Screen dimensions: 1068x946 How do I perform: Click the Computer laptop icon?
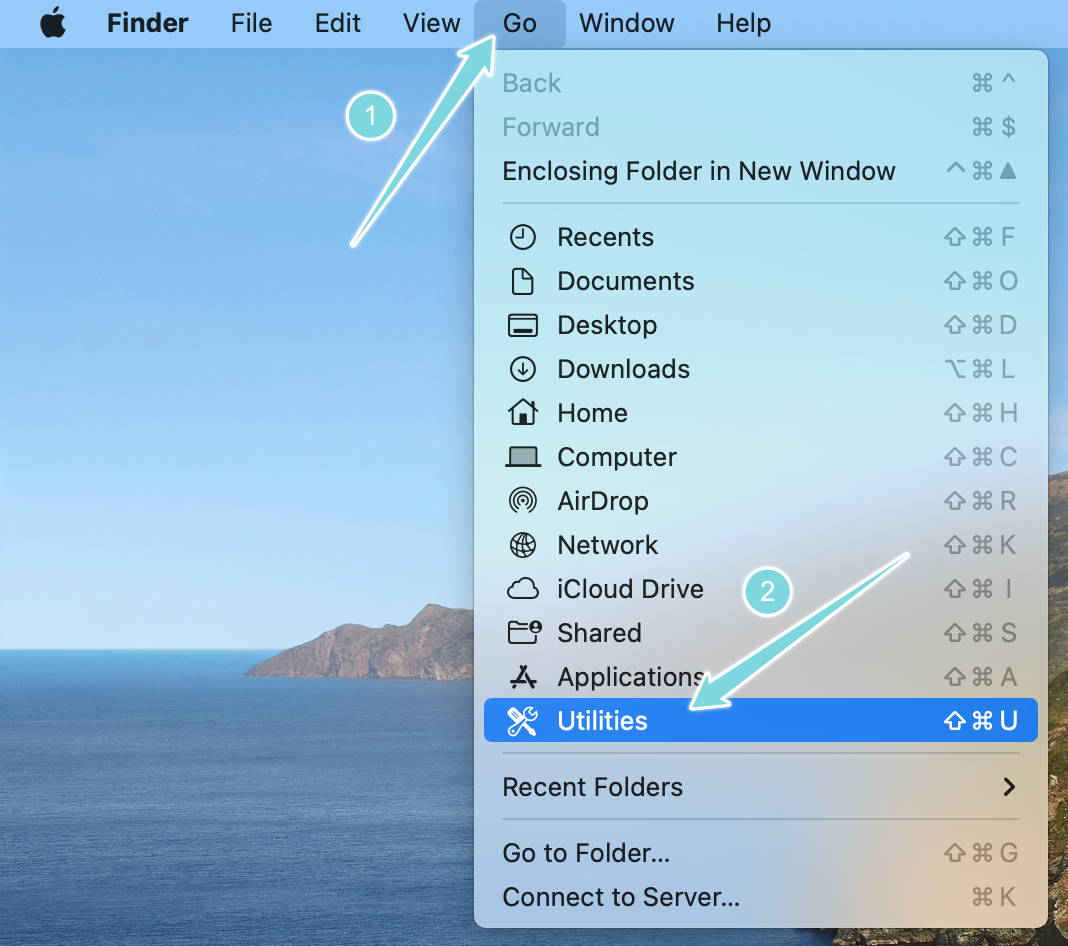tap(522, 457)
